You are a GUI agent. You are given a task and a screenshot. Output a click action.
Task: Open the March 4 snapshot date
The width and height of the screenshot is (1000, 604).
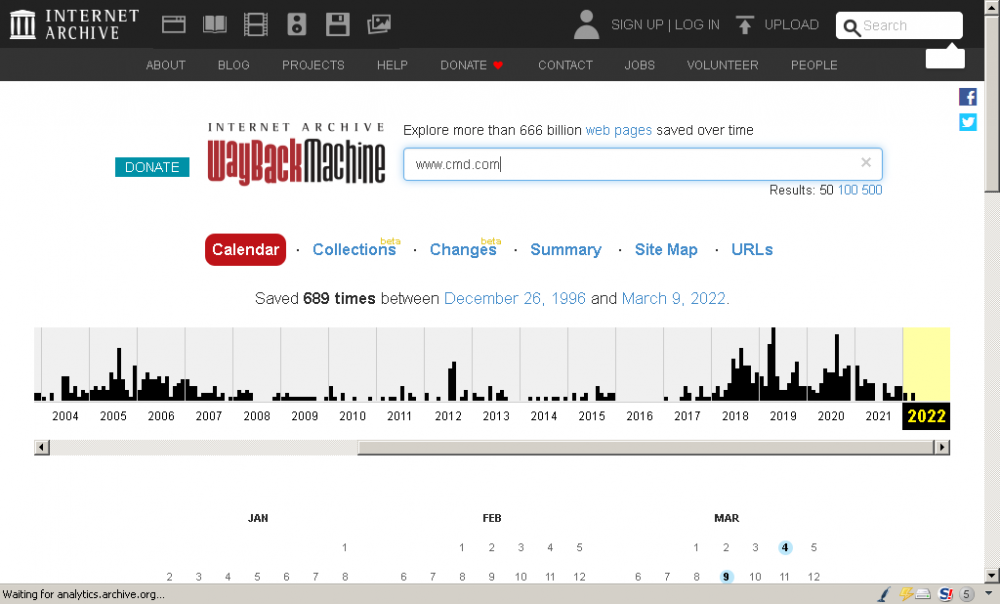point(785,547)
